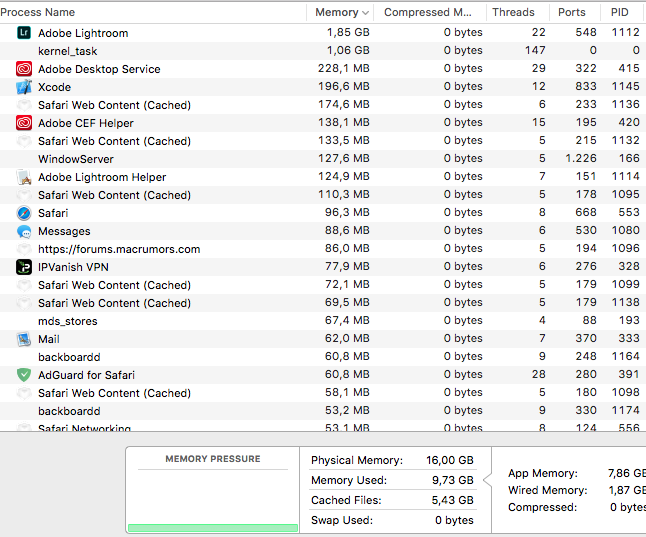Select the https://forums.macrumors.com process
This screenshot has width=646, height=537.
pos(119,249)
